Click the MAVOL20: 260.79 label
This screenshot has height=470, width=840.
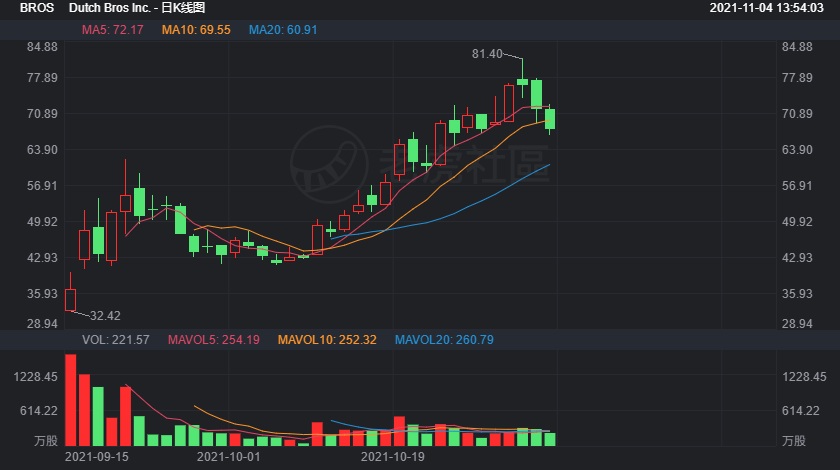[444, 340]
